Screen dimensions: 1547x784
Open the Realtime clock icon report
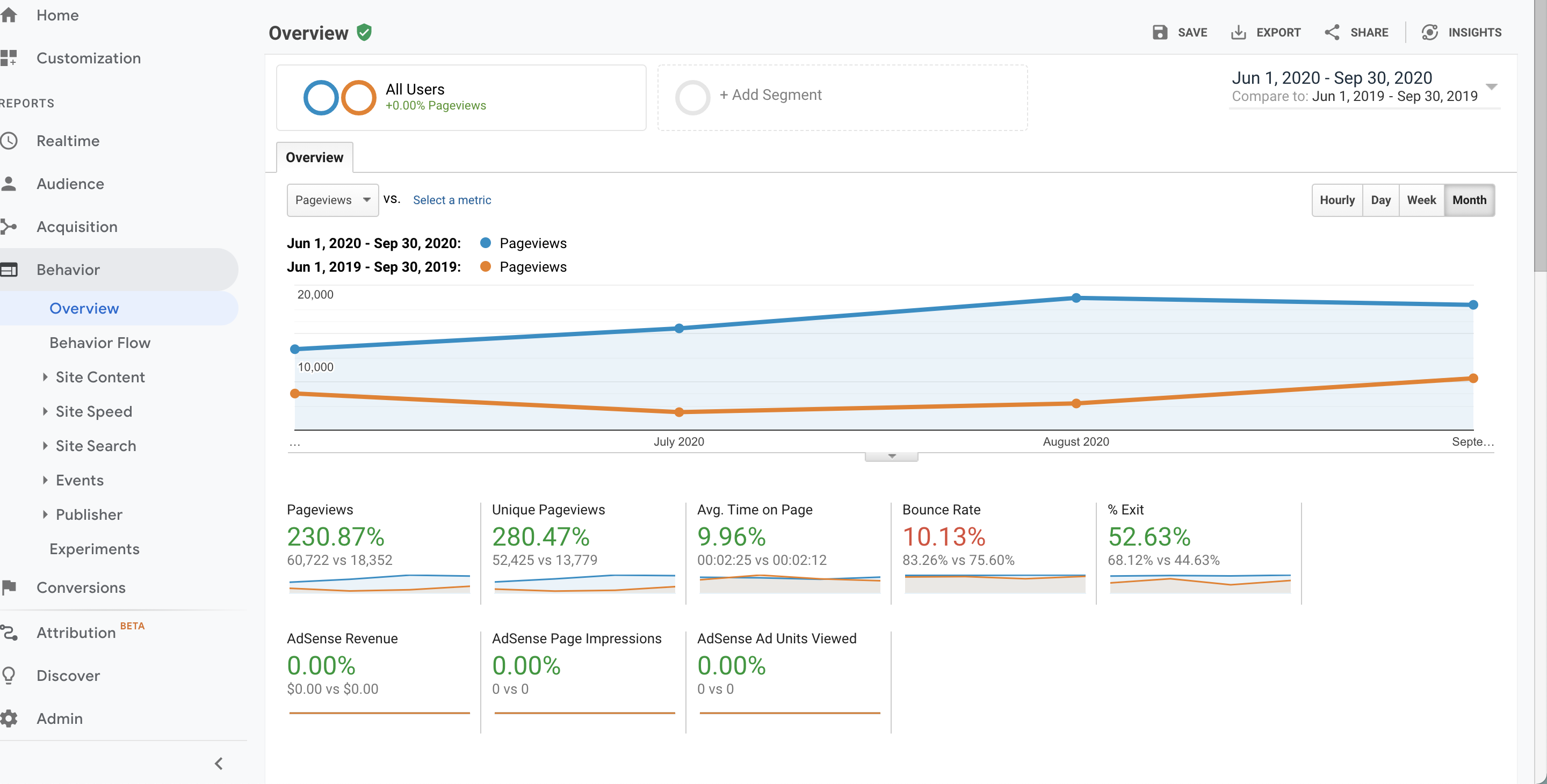coord(9,141)
